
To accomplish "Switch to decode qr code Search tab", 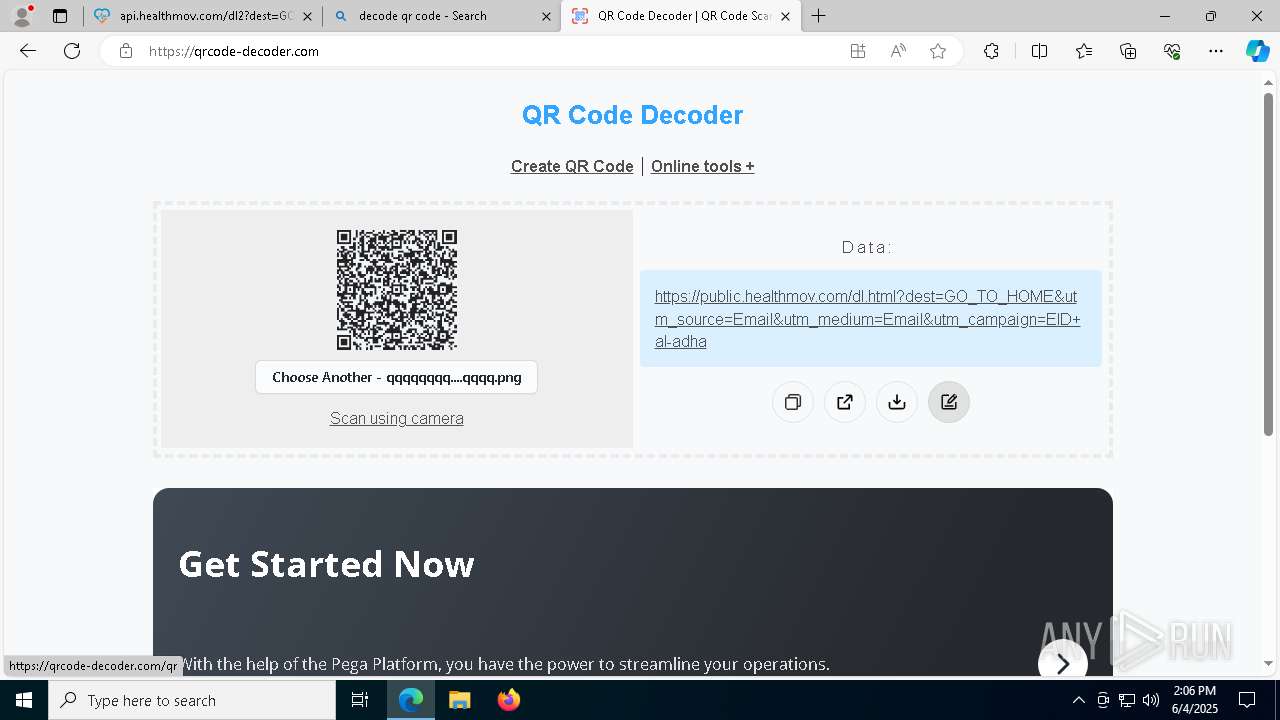I will tap(441, 16).
